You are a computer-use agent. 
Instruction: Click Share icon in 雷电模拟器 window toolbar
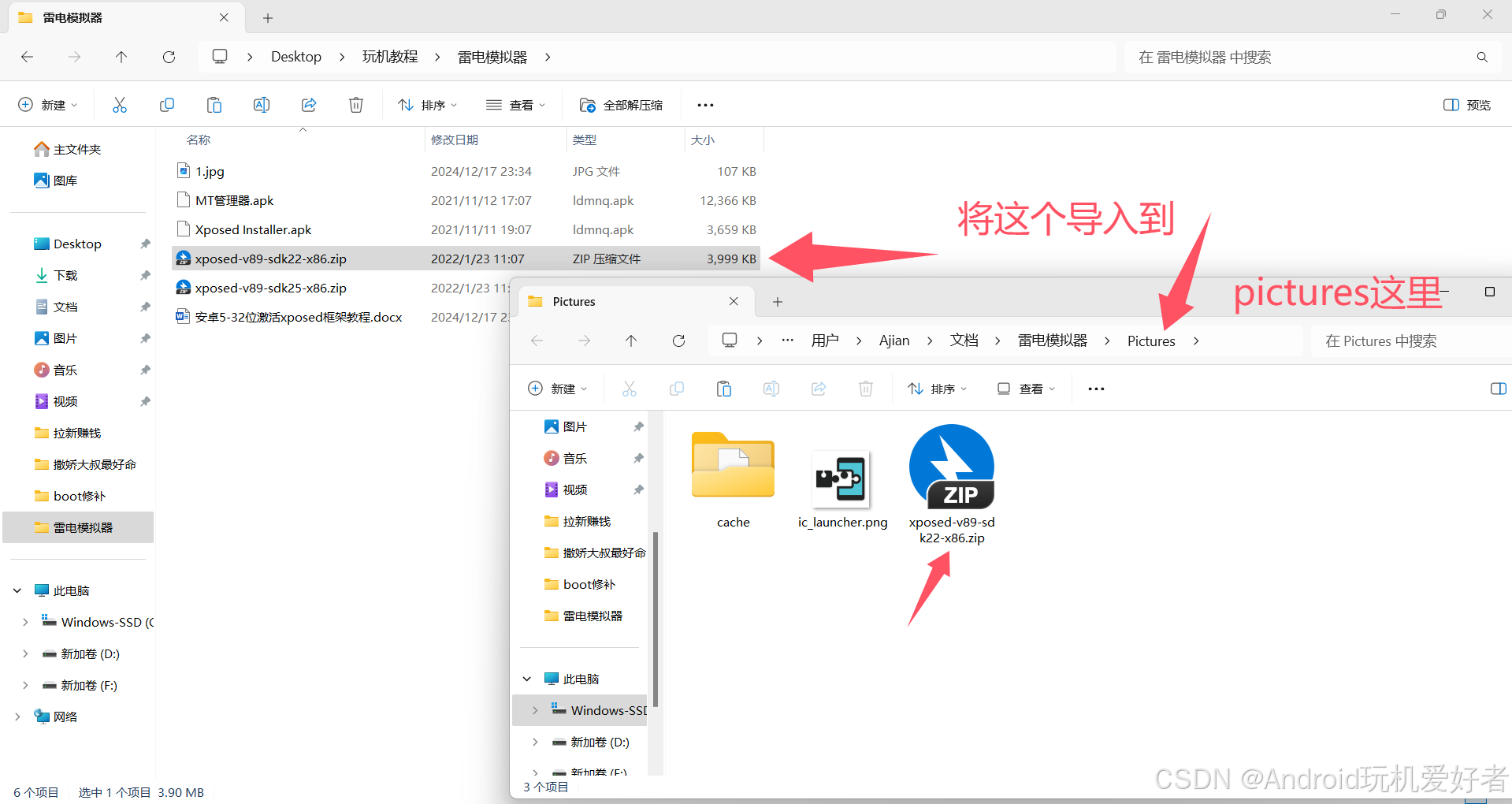pyautogui.click(x=309, y=105)
